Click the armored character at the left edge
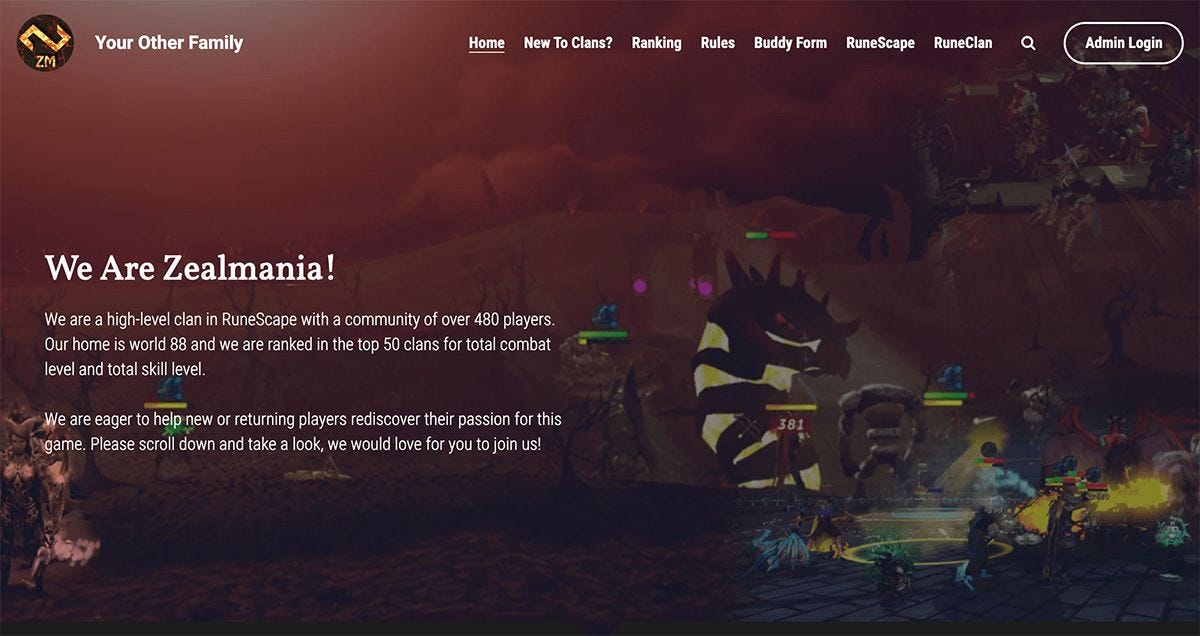Screen dimensions: 1200x636 pos(30,500)
